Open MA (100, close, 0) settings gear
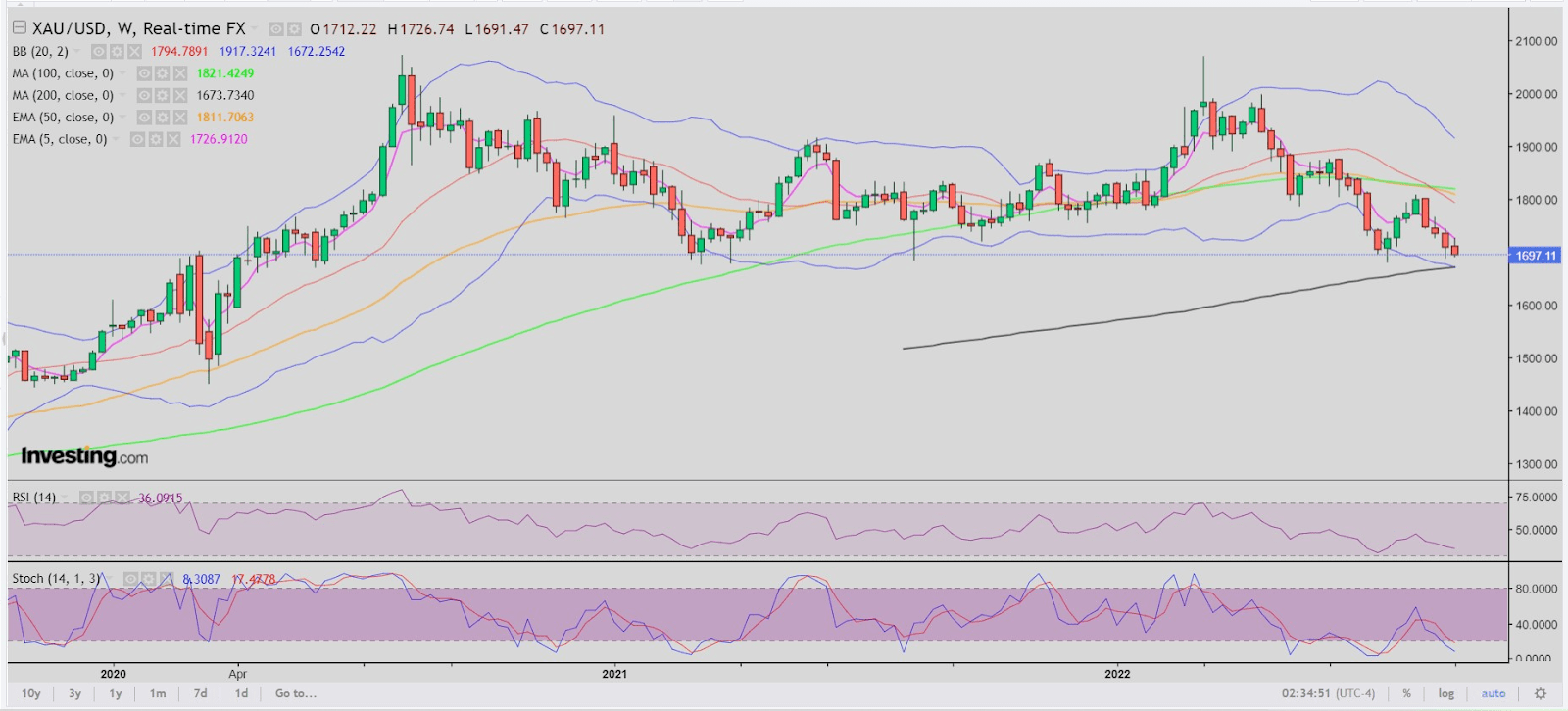The width and height of the screenshot is (1568, 711). 162,73
